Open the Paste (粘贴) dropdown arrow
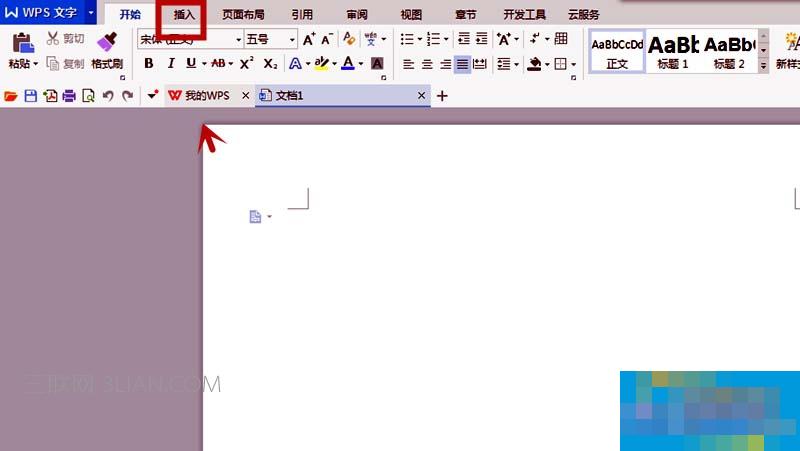The height and width of the screenshot is (451, 800). click(x=36, y=64)
